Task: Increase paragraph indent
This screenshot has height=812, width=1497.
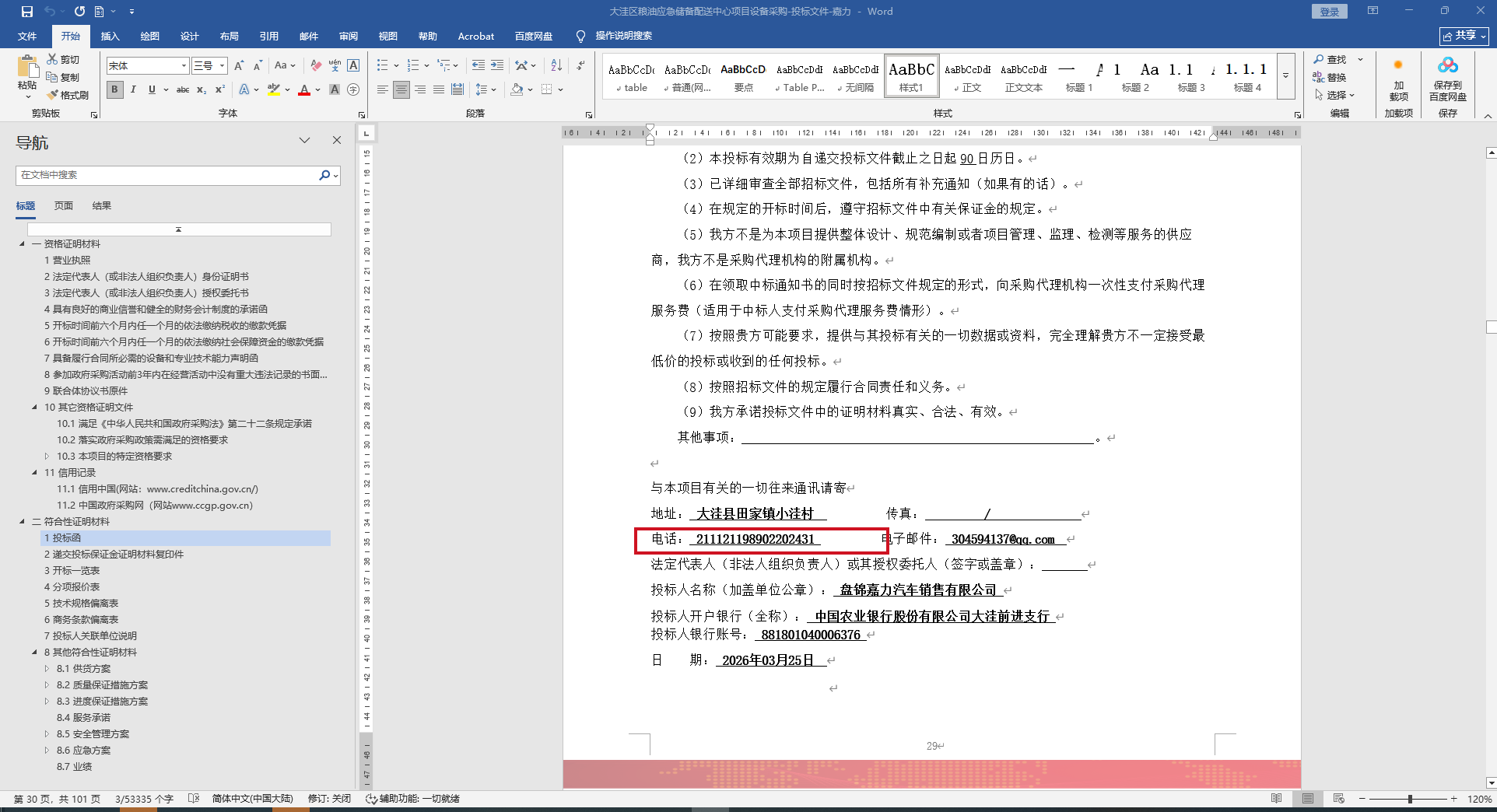Action: point(497,65)
